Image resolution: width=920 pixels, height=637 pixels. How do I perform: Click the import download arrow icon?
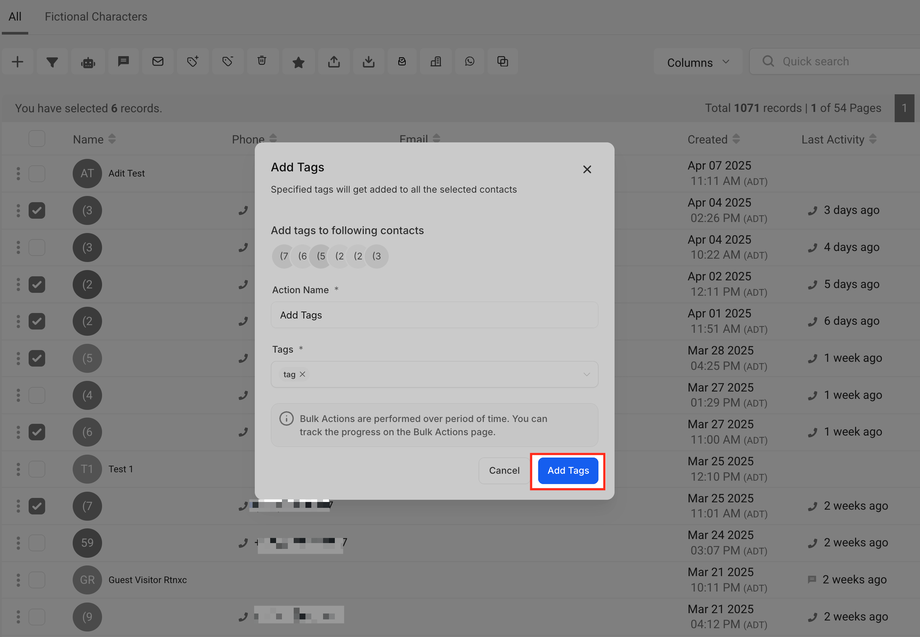[x=368, y=62]
